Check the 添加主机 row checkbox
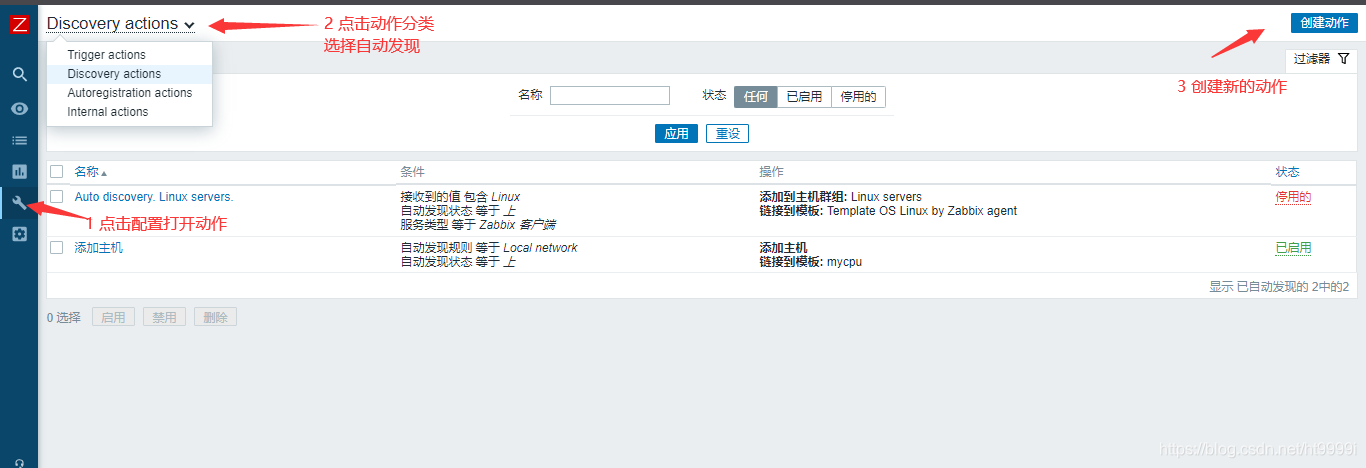Screen dimensions: 1366x468 tap(57, 247)
